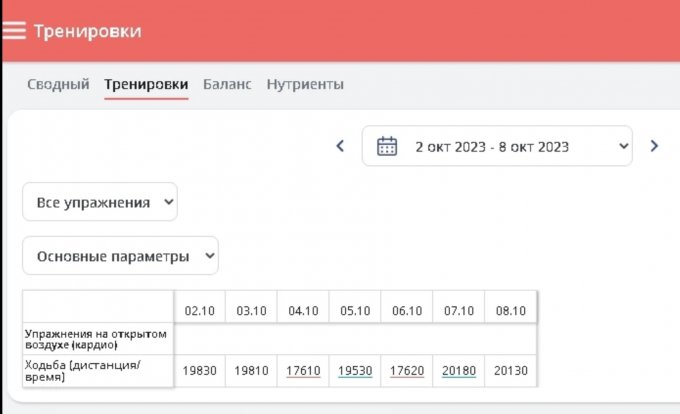Select the 19830 cell for 02.10

point(199,371)
